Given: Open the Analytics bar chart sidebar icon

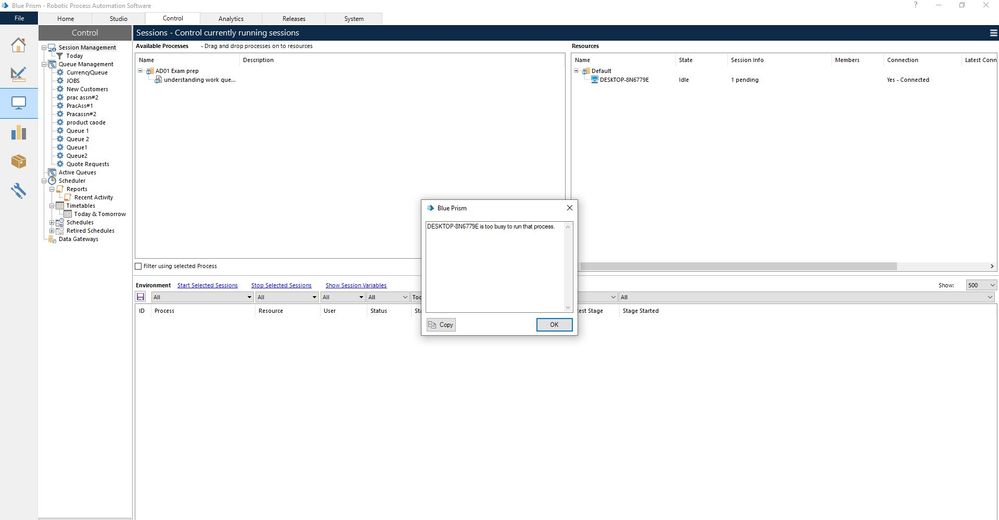Looking at the screenshot, I should (18, 133).
